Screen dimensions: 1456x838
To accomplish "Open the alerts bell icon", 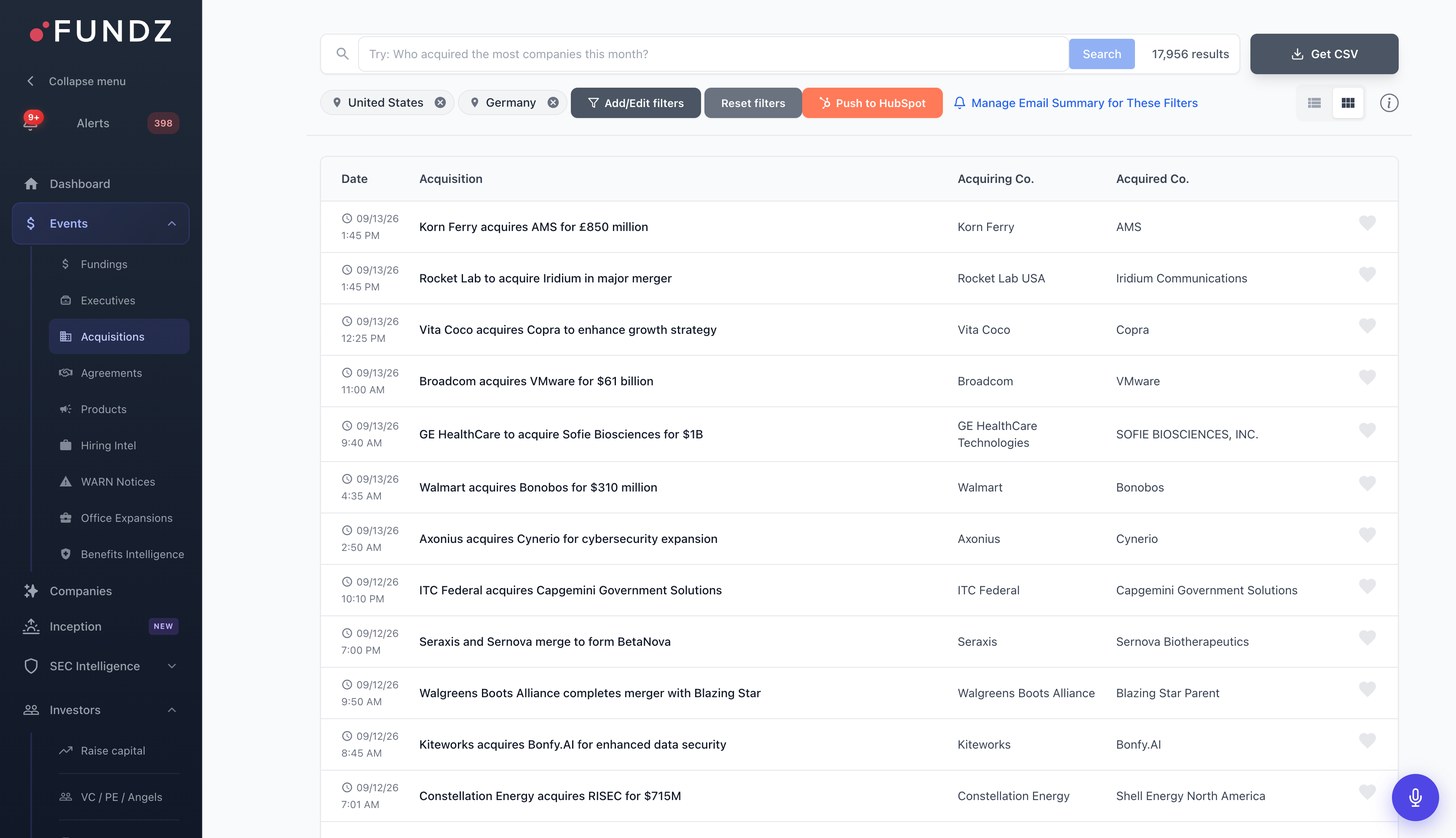I will (x=31, y=122).
